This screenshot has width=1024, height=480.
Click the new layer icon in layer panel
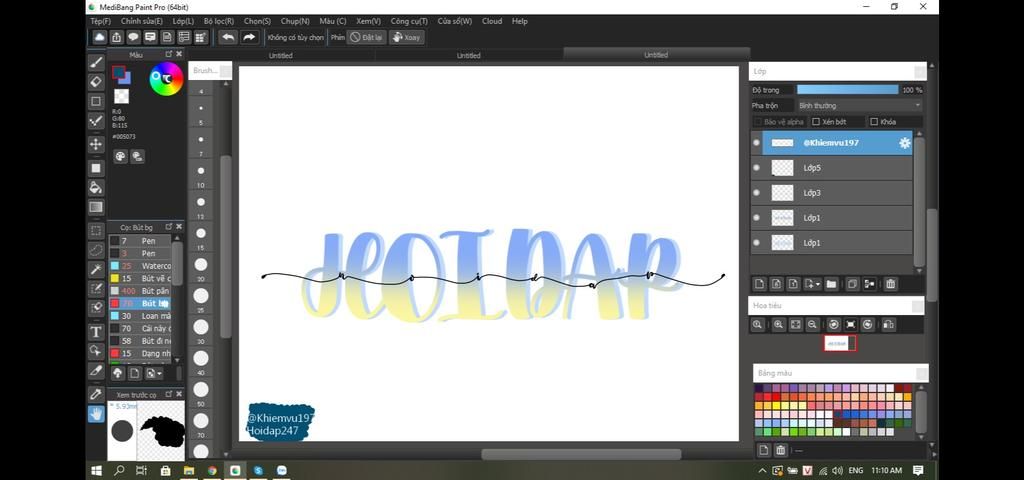tap(760, 284)
